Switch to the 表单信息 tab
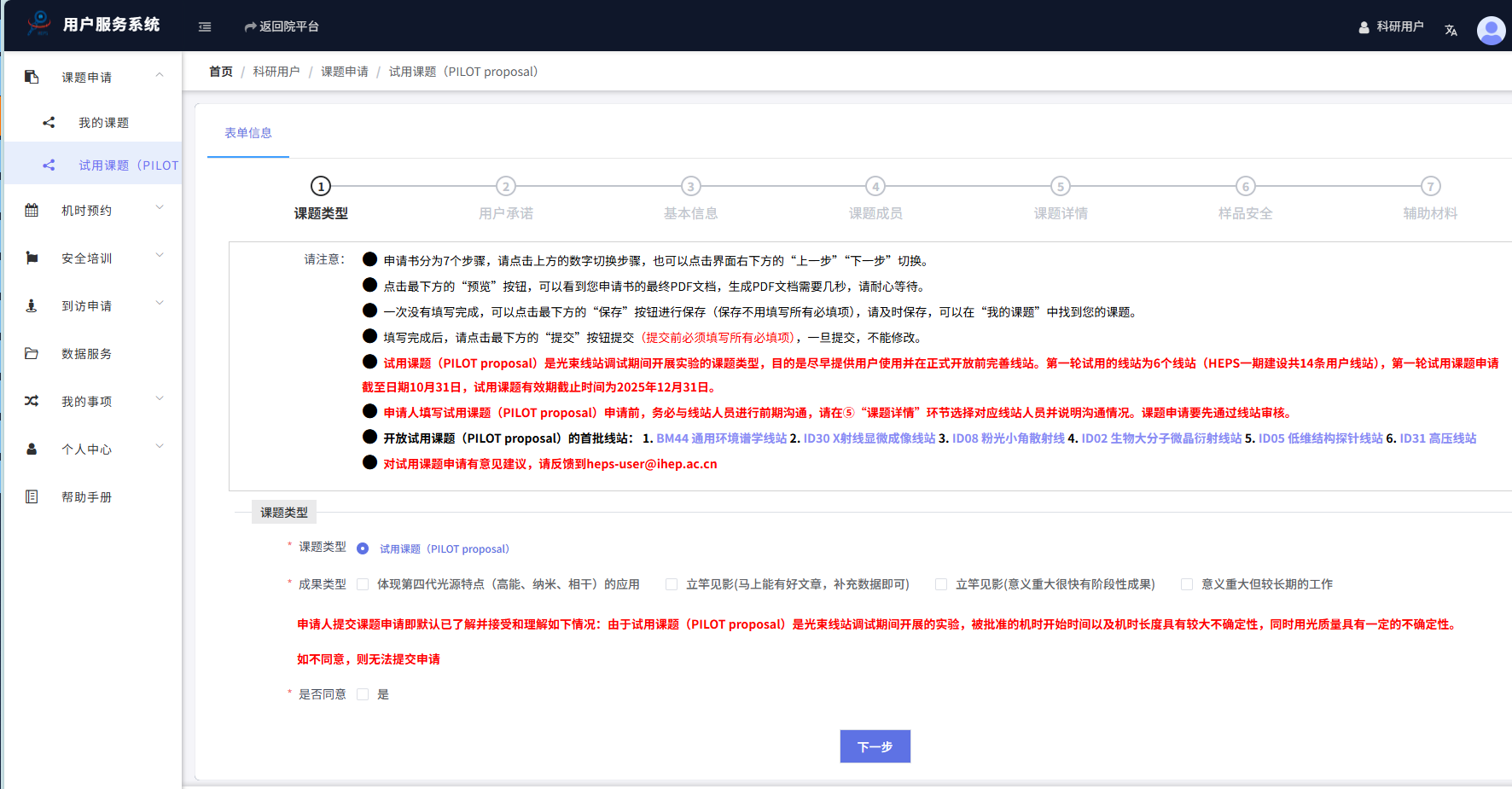The height and width of the screenshot is (789, 1512). tap(248, 133)
